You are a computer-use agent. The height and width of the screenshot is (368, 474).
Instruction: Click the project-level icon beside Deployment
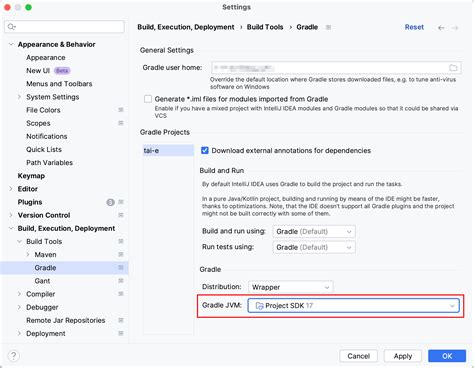121,333
